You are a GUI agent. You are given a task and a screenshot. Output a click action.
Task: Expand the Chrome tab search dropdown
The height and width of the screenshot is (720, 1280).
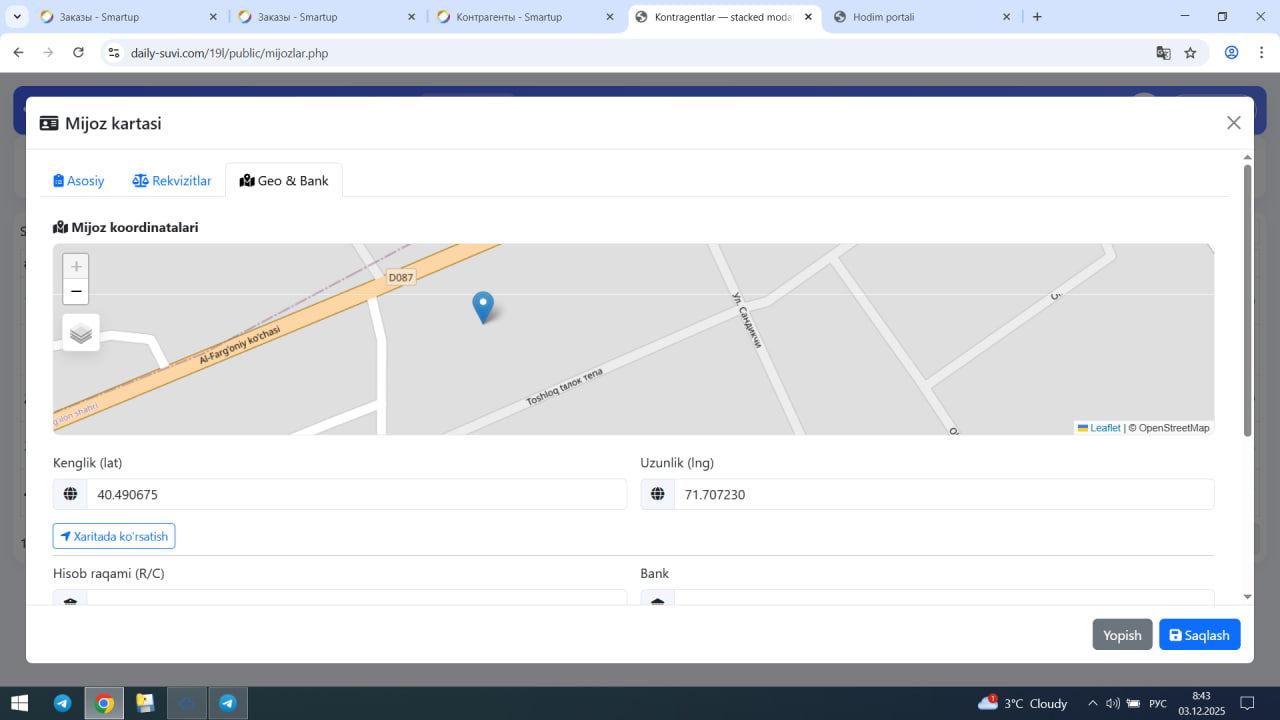click(x=18, y=17)
